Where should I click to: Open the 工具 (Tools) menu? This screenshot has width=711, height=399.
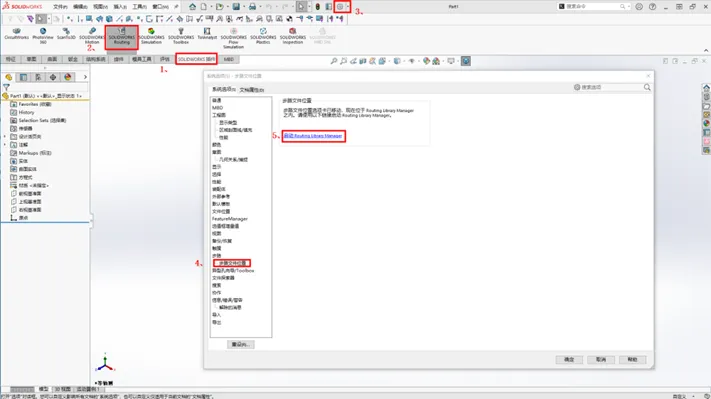click(x=140, y=7)
